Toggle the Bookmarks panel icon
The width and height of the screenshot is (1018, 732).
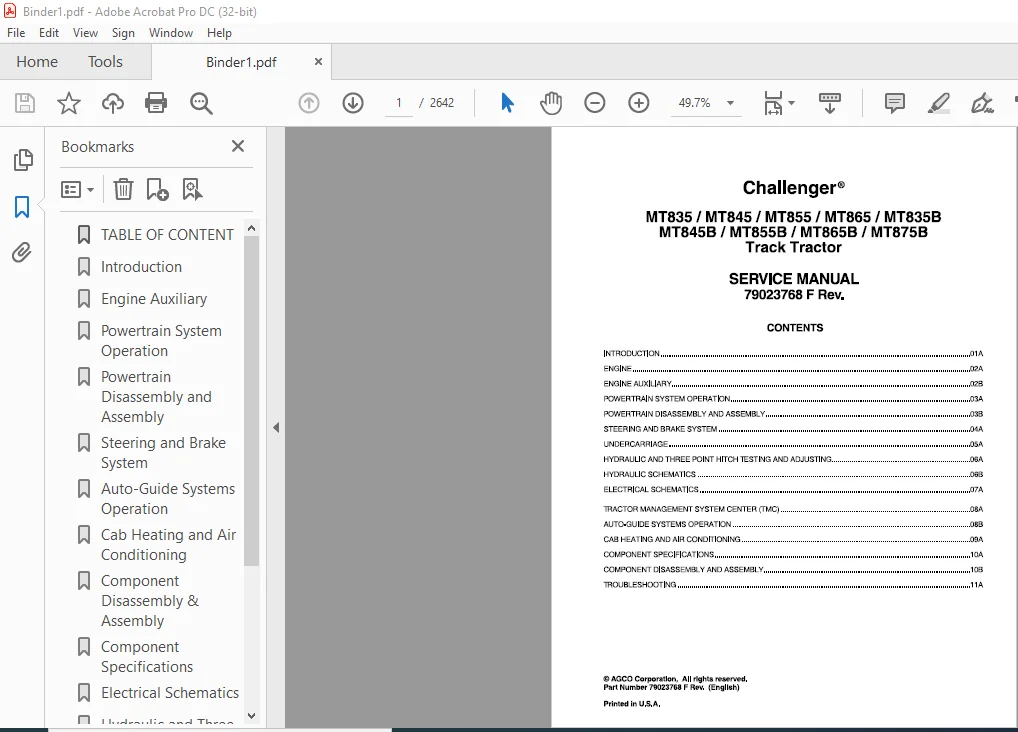tap(22, 207)
